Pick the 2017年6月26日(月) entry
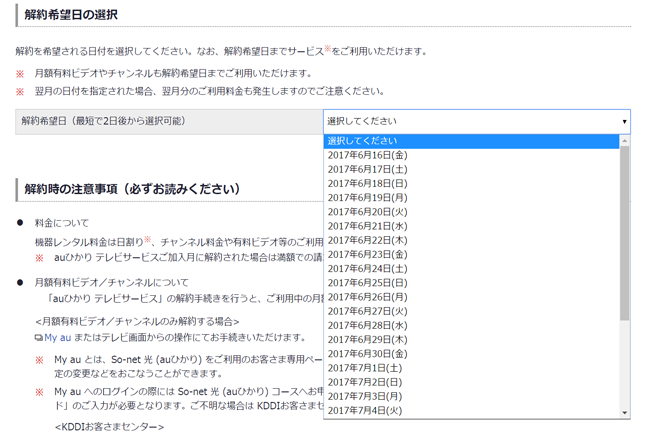650x434 pixels. pos(367,297)
